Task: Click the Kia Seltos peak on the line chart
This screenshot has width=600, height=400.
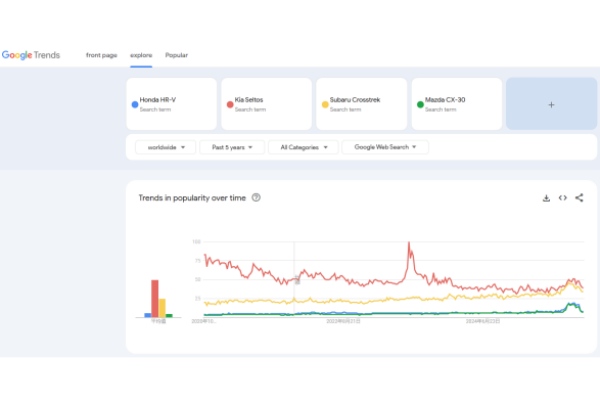Action: pos(409,243)
